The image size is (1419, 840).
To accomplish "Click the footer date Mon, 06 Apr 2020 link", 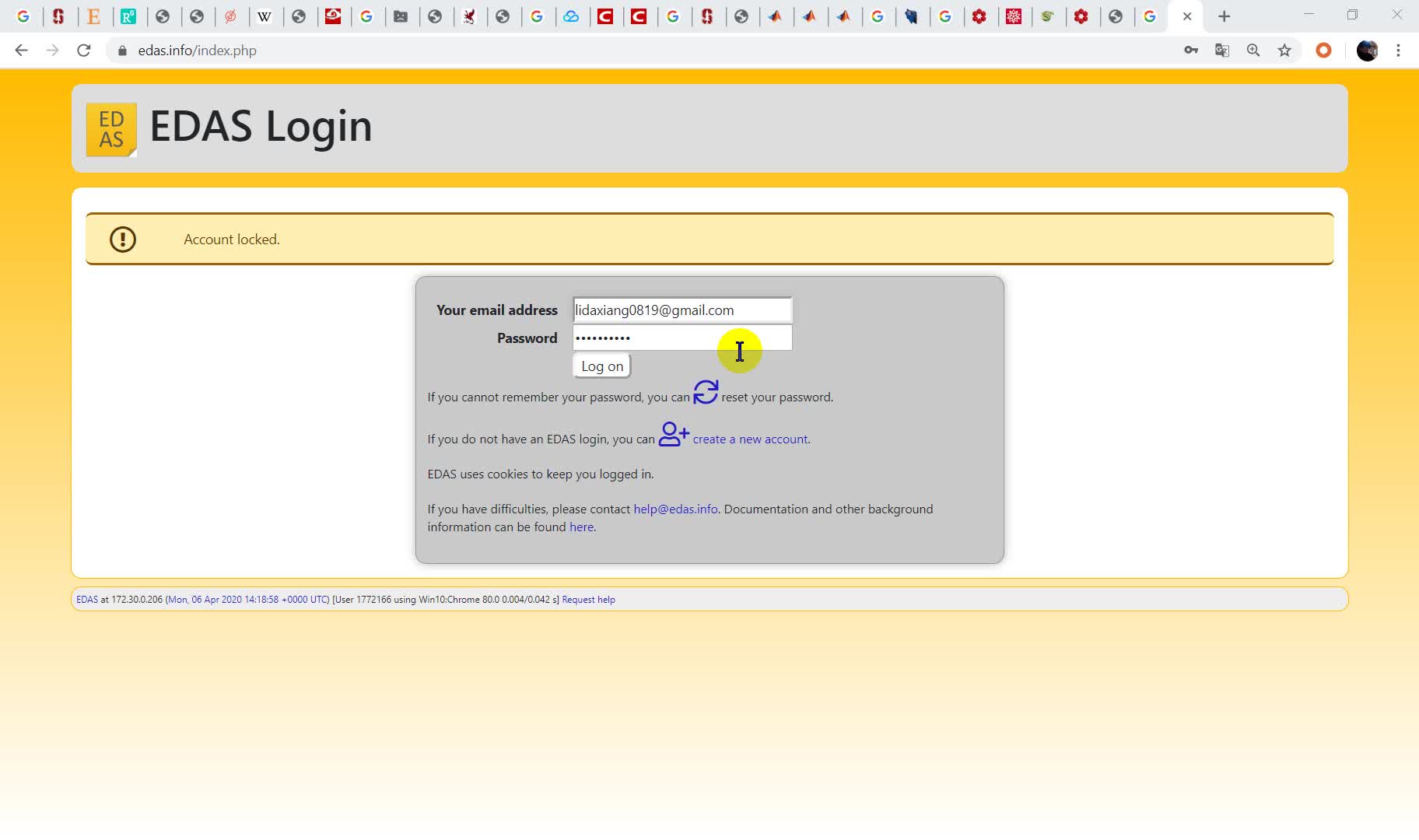I will 247,600.
